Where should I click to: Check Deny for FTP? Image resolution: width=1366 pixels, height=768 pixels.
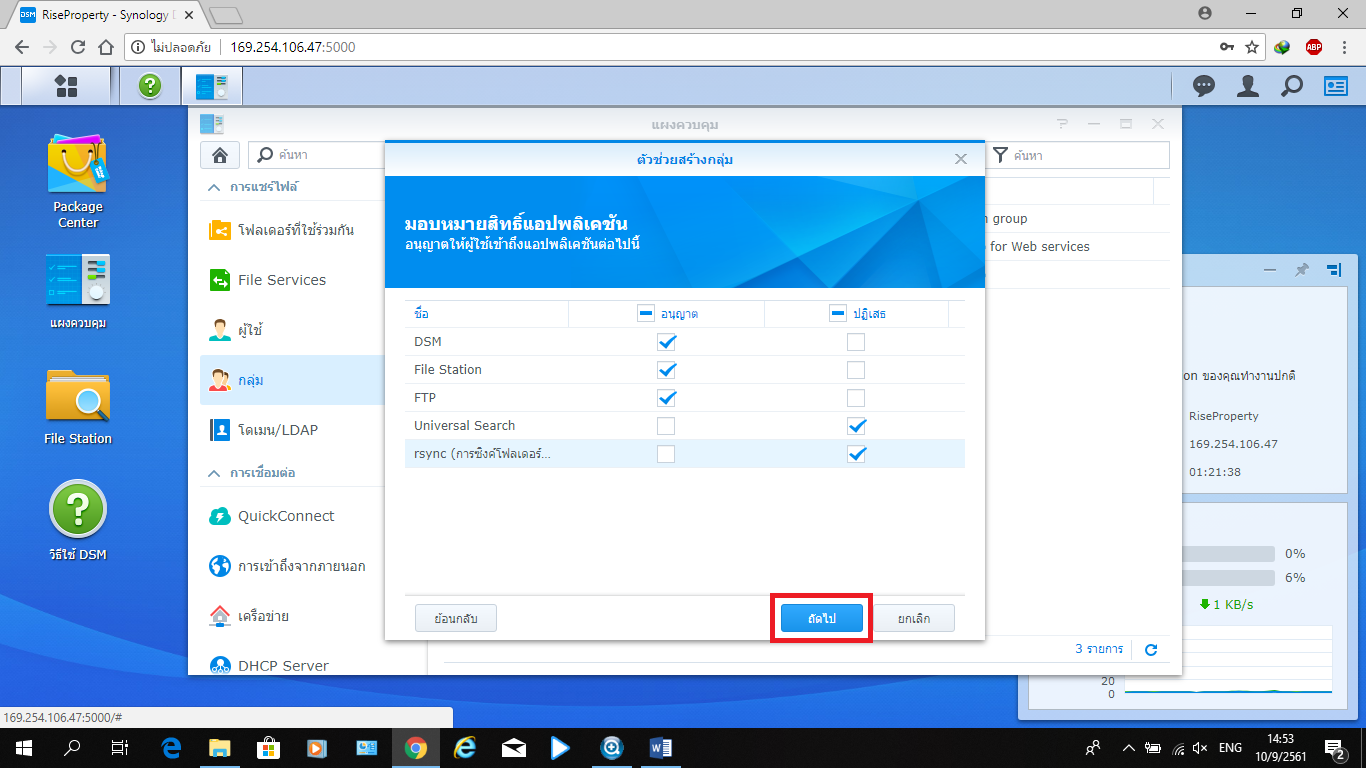pos(855,398)
